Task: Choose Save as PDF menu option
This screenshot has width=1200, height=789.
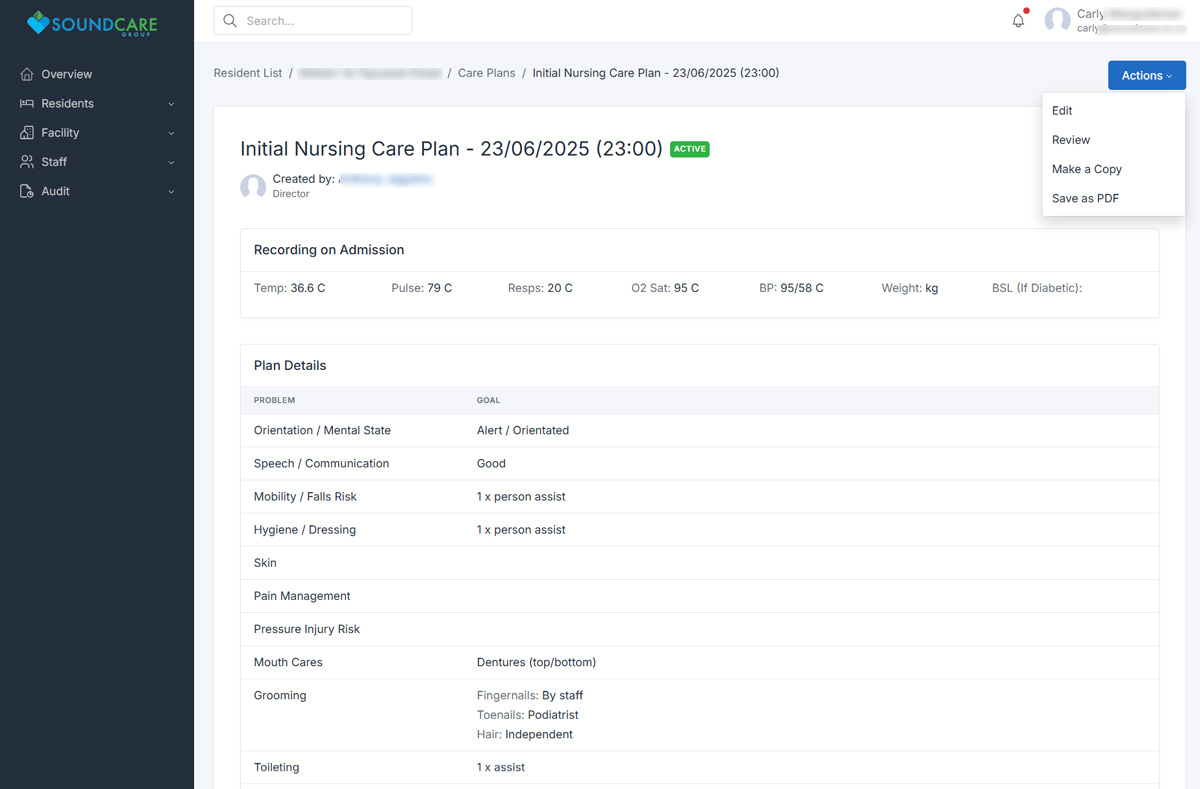Action: [1085, 198]
